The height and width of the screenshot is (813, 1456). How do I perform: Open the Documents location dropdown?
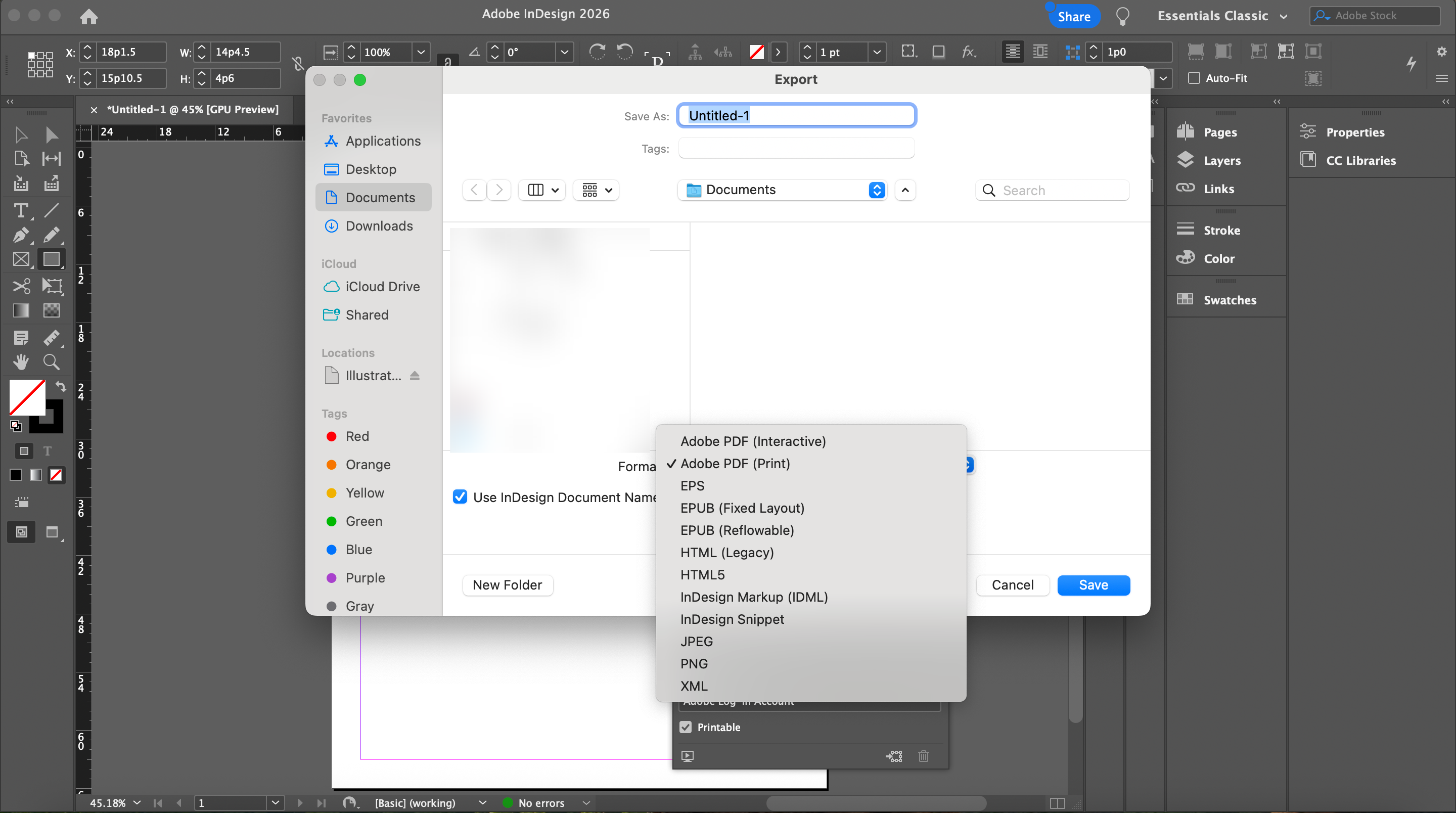point(782,190)
